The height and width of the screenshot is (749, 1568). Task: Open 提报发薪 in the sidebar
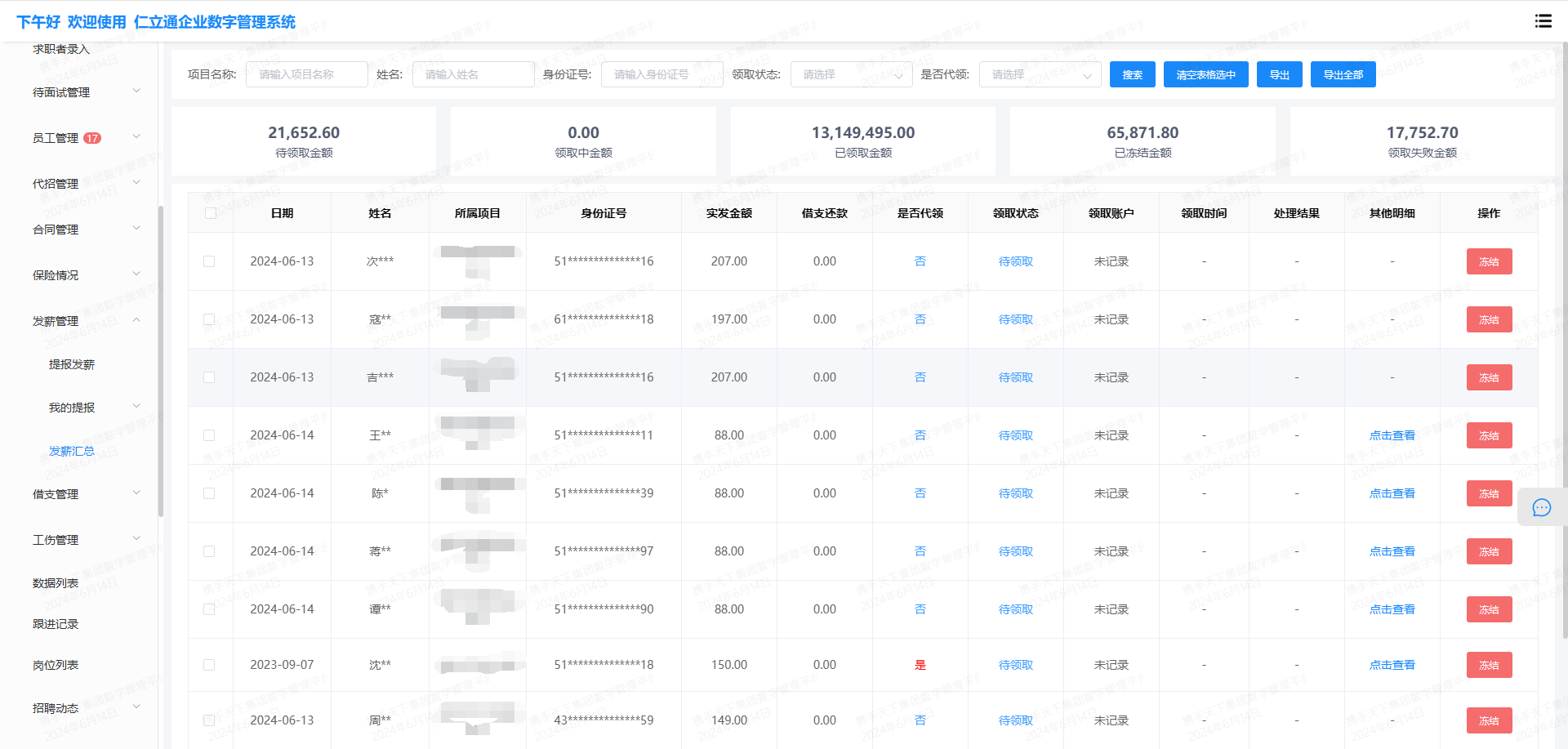(72, 364)
